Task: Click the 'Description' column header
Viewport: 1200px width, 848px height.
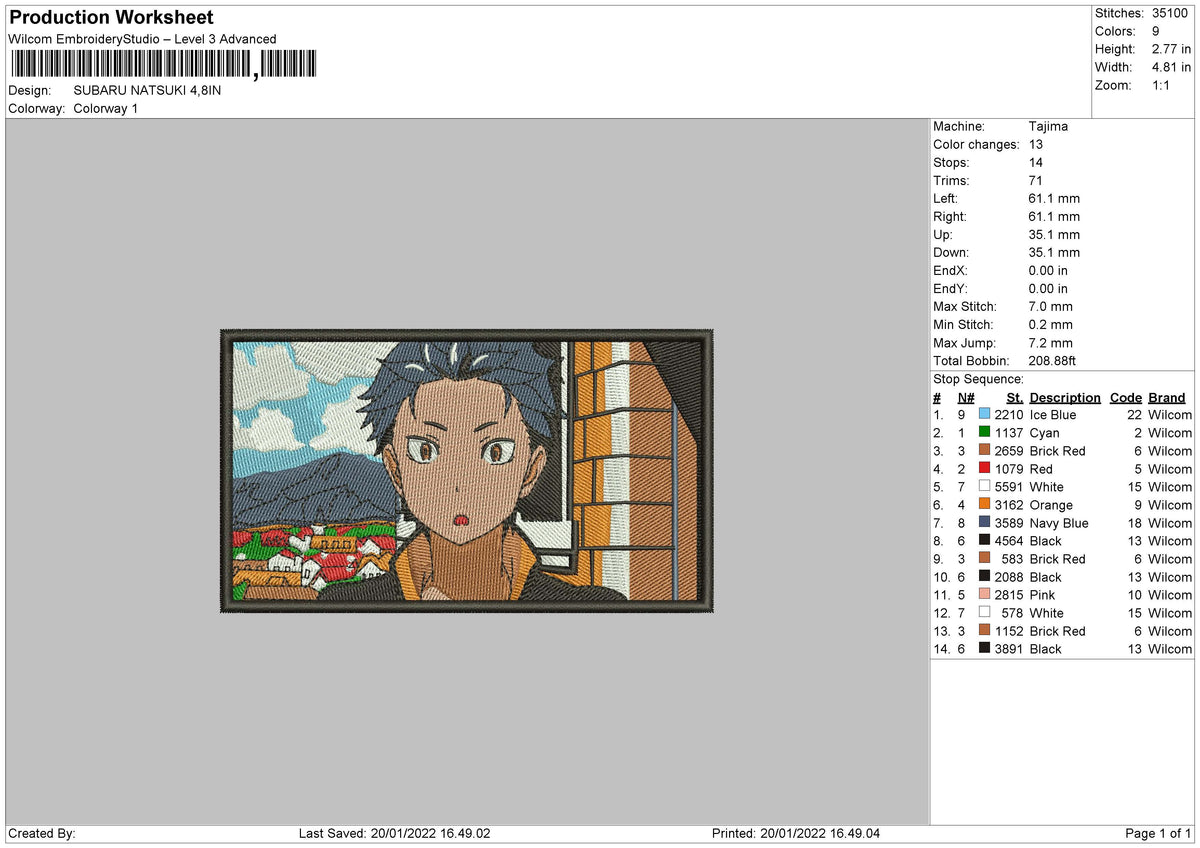Action: (x=1065, y=398)
